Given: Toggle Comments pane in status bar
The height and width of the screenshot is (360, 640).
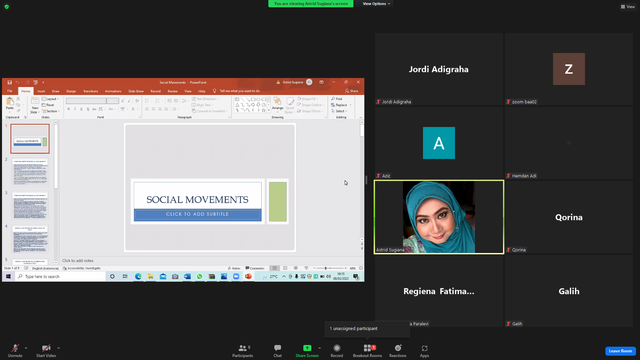Looking at the screenshot, I should [255, 268].
